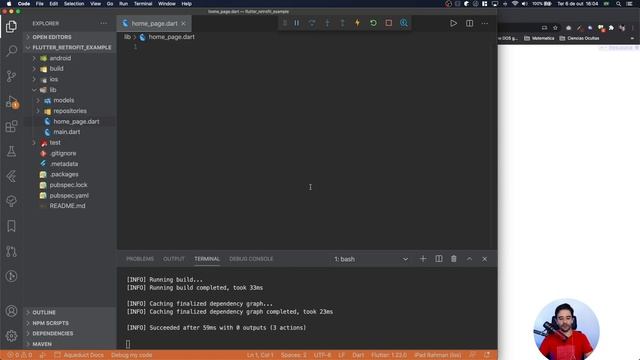
Task: Open the Selection menu
Action: [74, 4]
